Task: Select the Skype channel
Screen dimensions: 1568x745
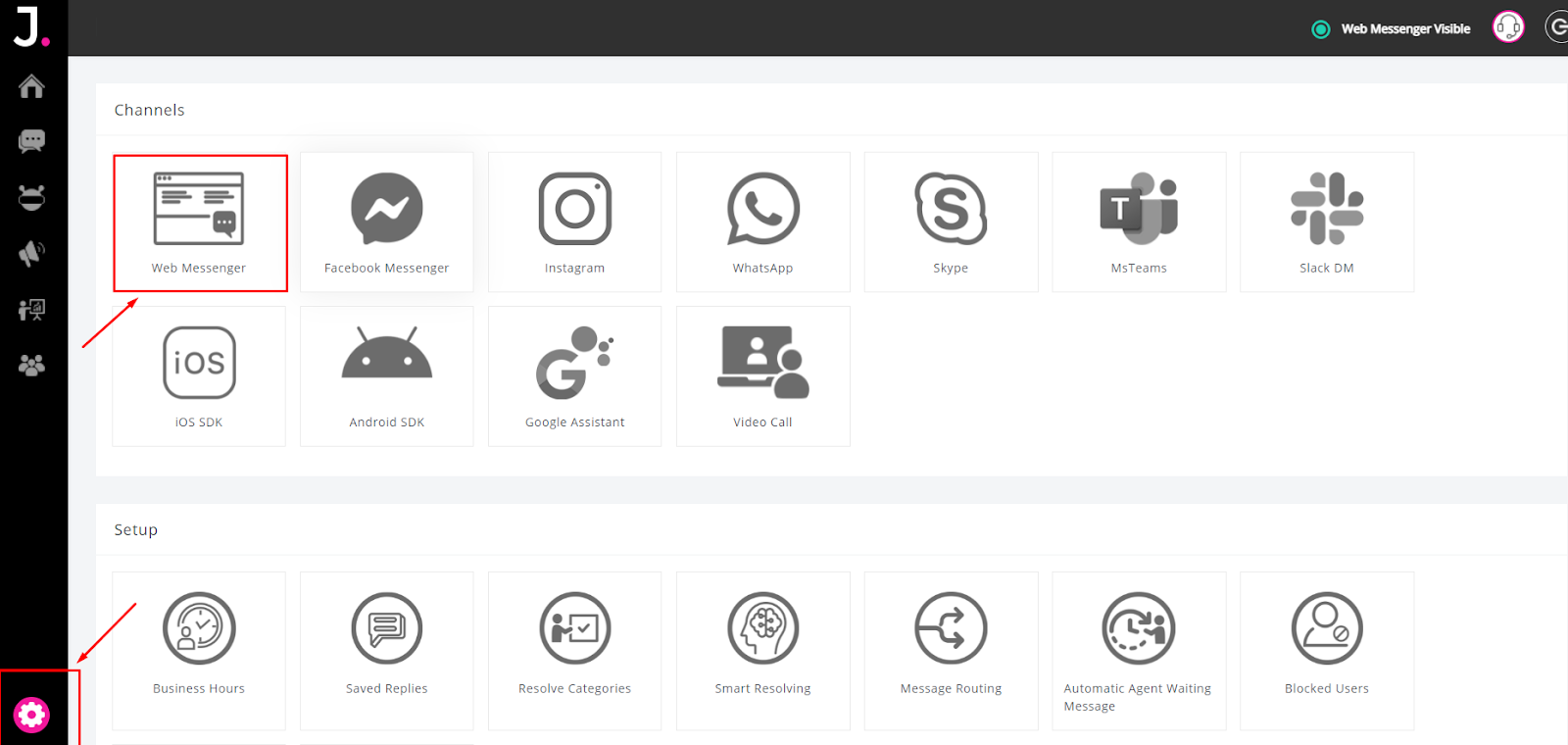Action: (x=951, y=223)
